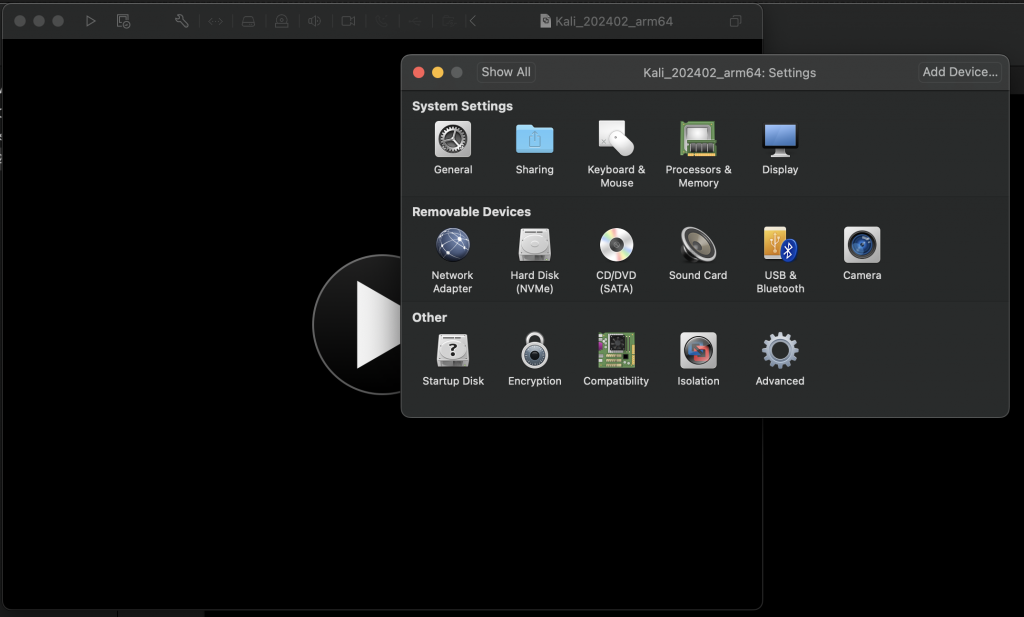Image resolution: width=1024 pixels, height=617 pixels.
Task: Open Sharing settings
Action: [534, 148]
